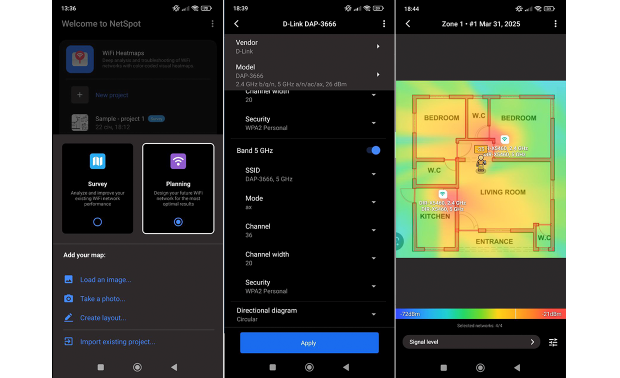This screenshot has width=620, height=378.
Task: Tap Android back triangle on NetSpot welcome screen
Action: 174,367
